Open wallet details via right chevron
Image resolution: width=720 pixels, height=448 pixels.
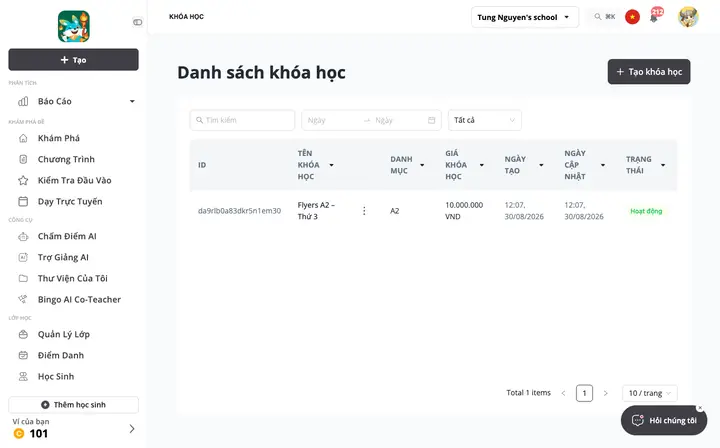[132, 429]
